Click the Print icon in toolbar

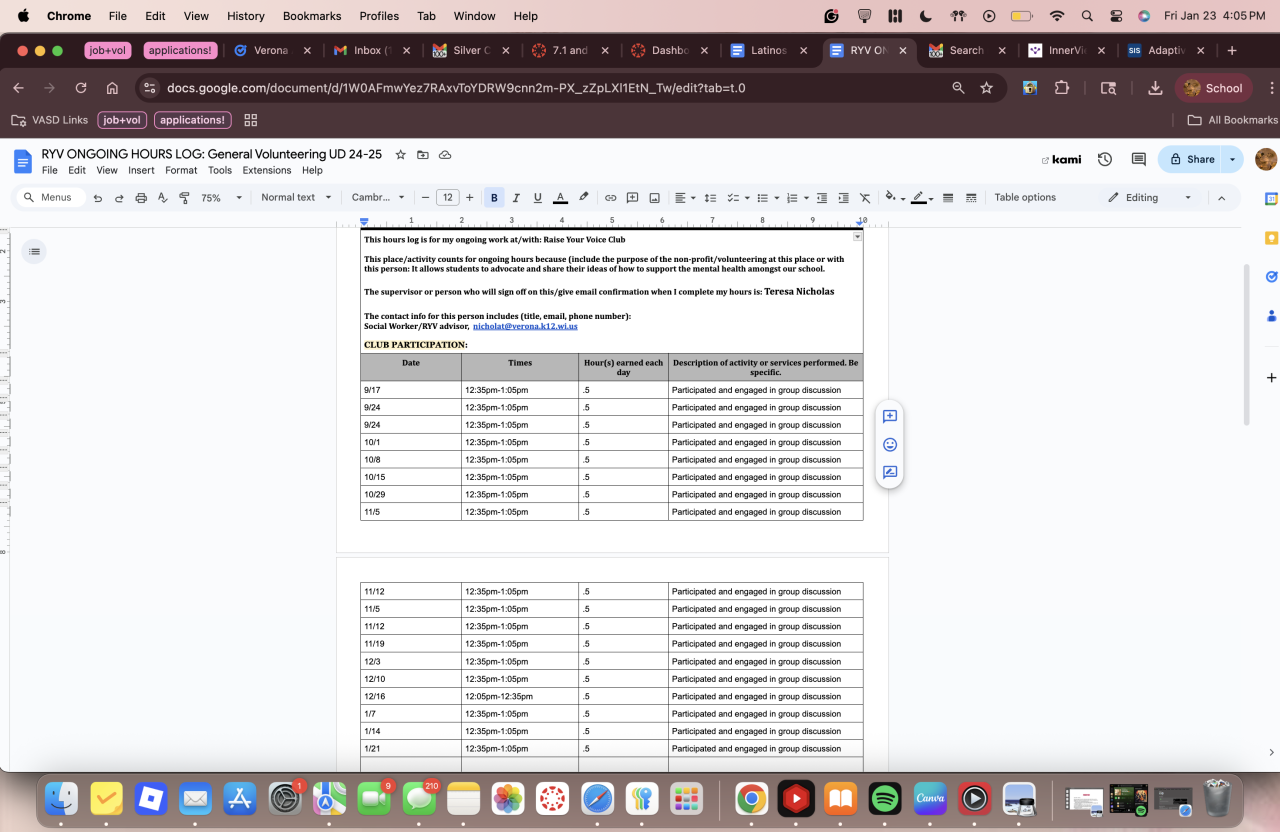[x=141, y=198]
